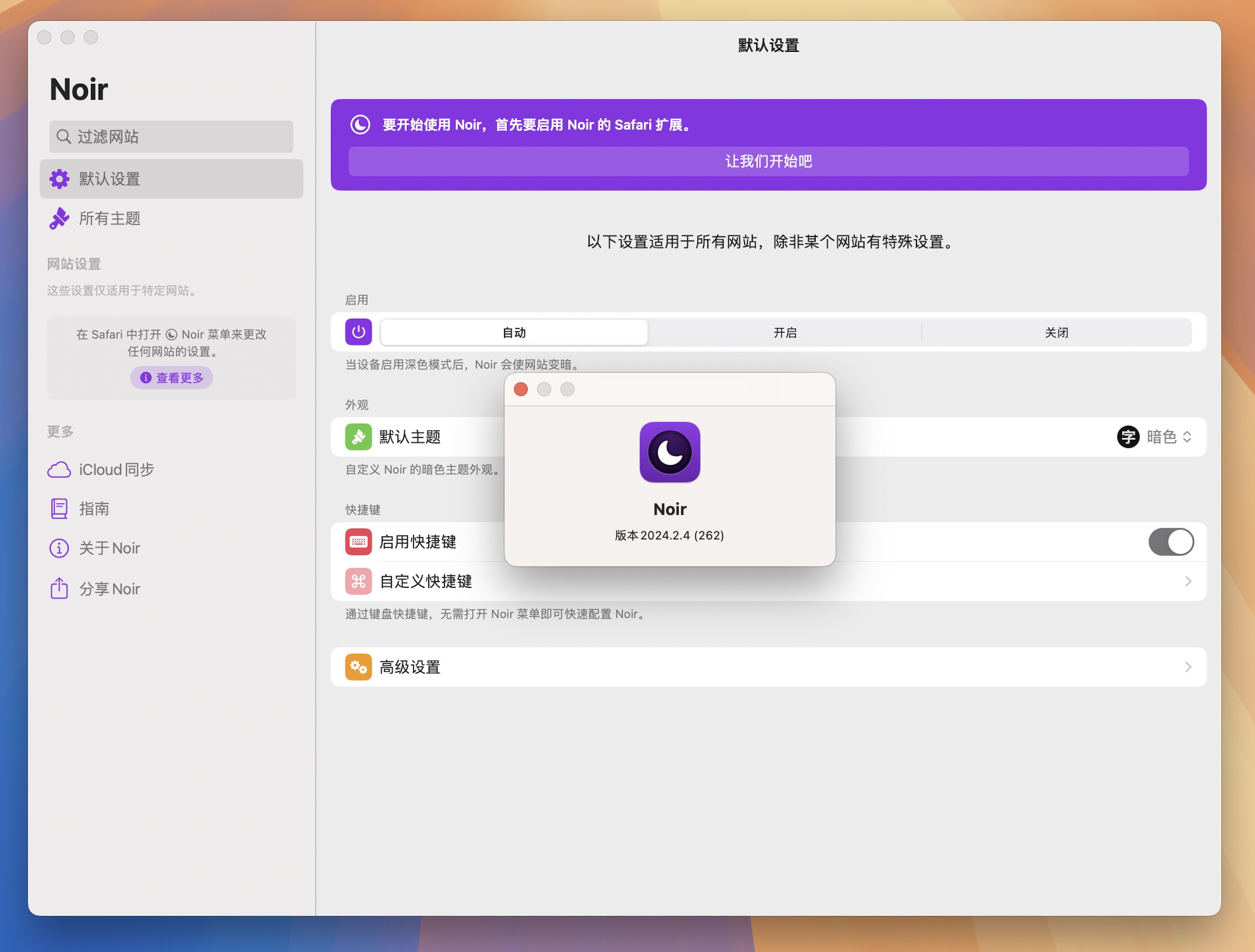Click the moon icon in the purple banner
This screenshot has width=1255, height=952.
(x=360, y=125)
